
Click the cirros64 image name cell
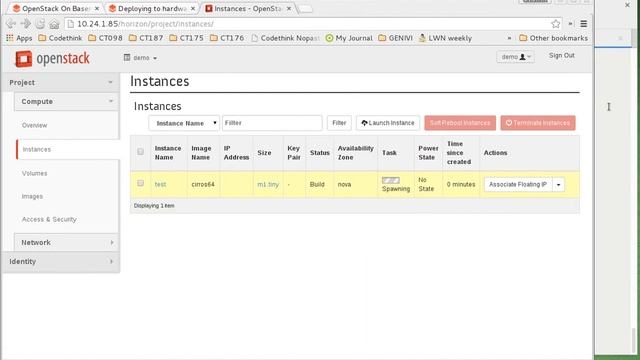[203, 184]
